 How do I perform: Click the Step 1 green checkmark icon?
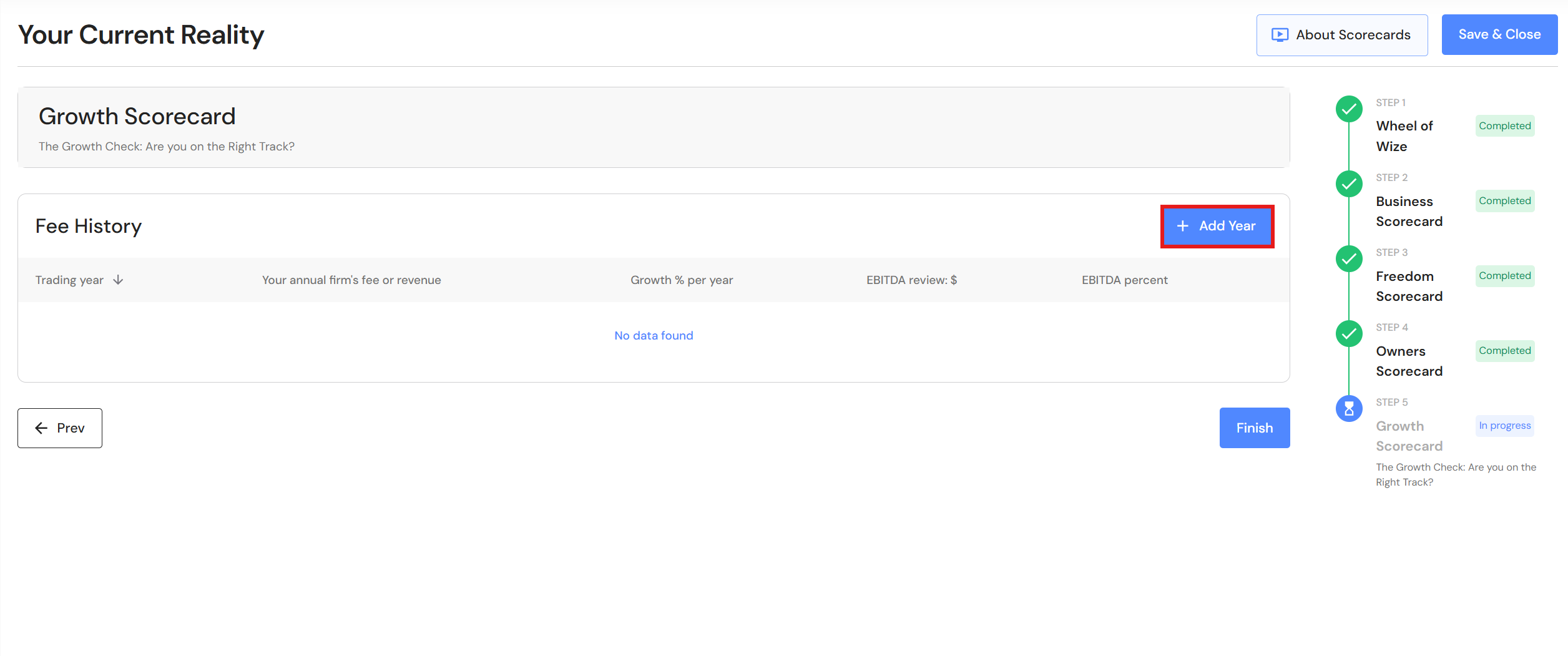pos(1349,109)
